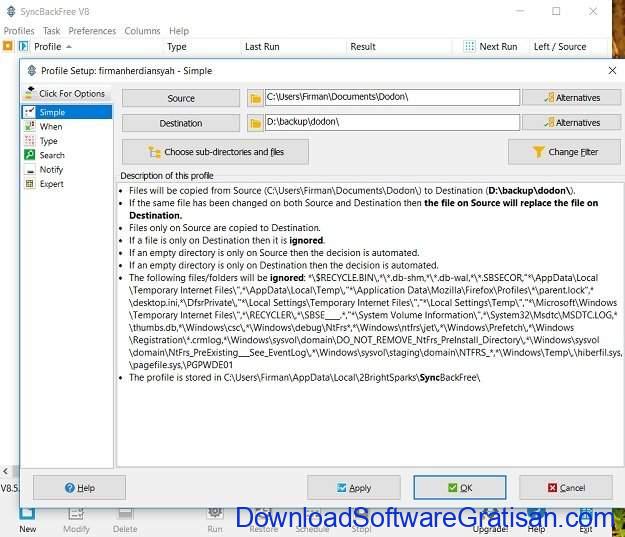Click the Click For Options button
Viewport: 625px width, 537px height.
(x=65, y=93)
